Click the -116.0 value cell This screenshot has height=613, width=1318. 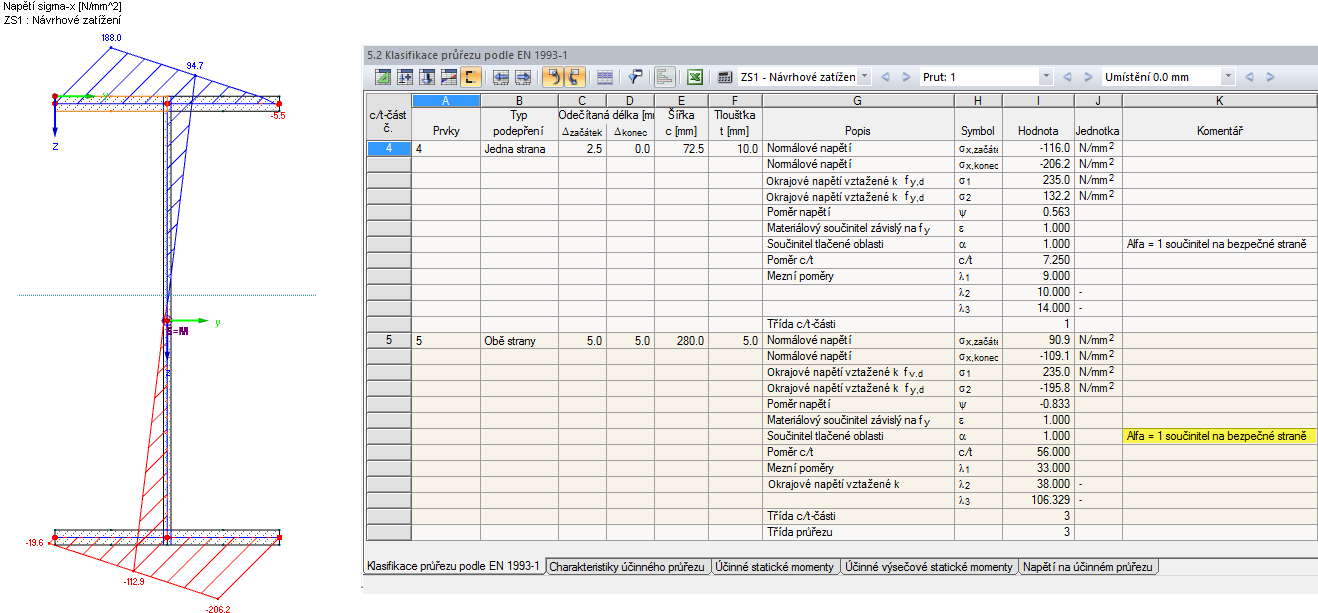(1038, 148)
